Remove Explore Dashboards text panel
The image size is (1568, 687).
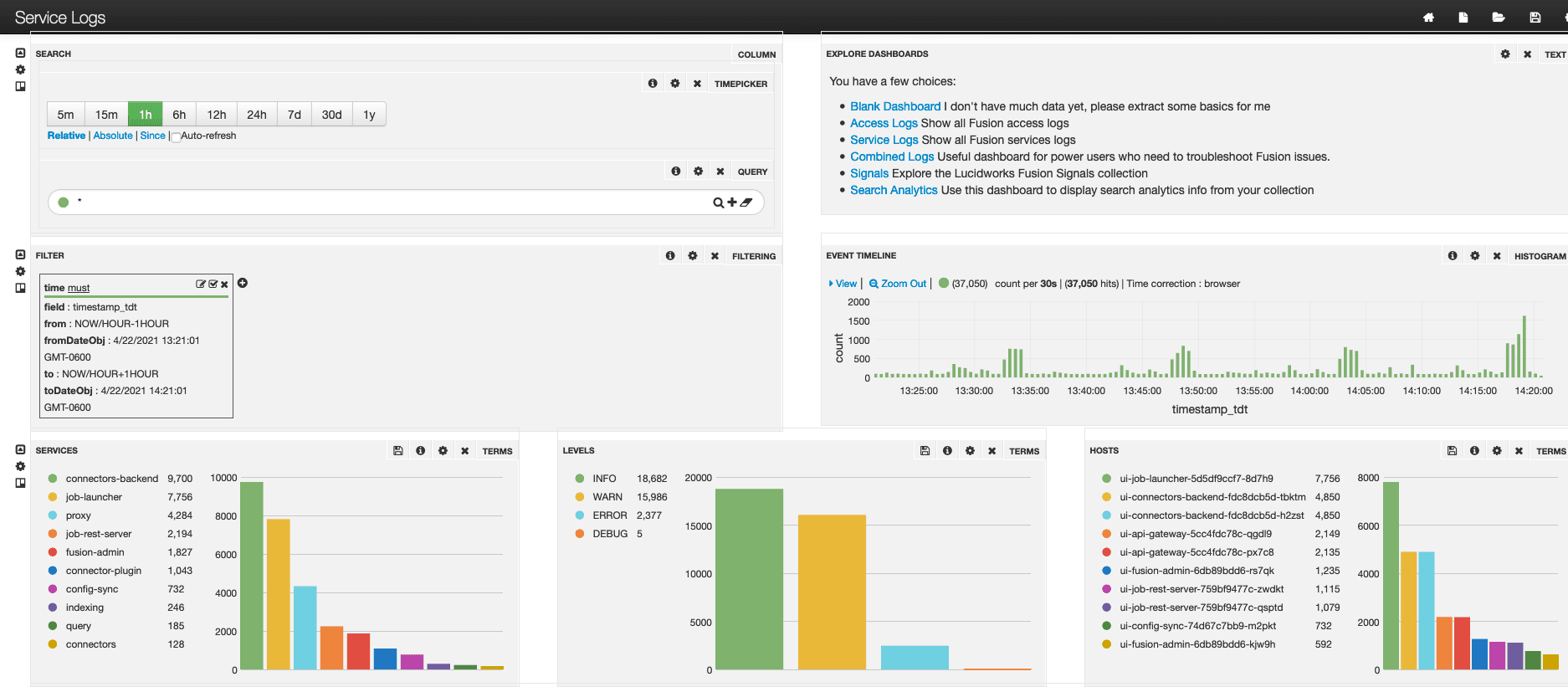click(1527, 54)
